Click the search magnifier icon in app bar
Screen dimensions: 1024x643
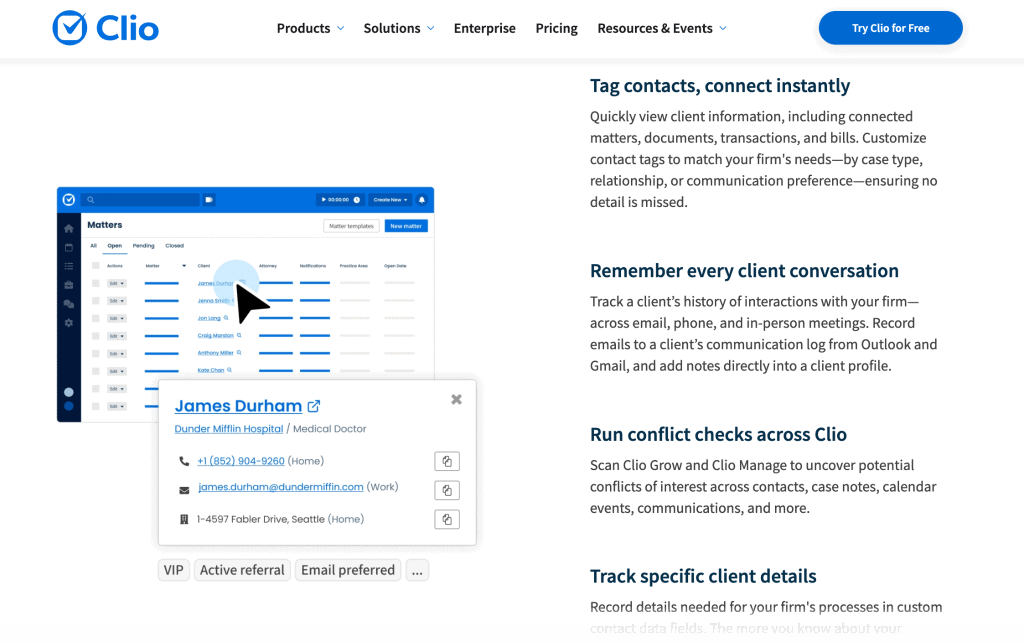91,200
